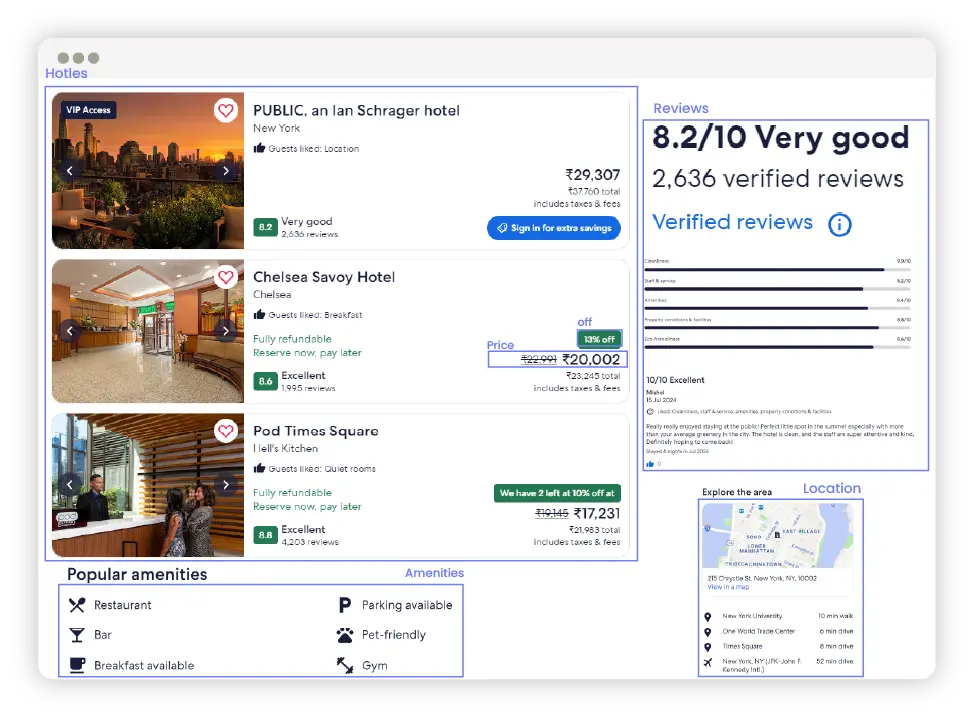Open Pod Times Square listing title
This screenshot has width=974, height=717.
(316, 431)
